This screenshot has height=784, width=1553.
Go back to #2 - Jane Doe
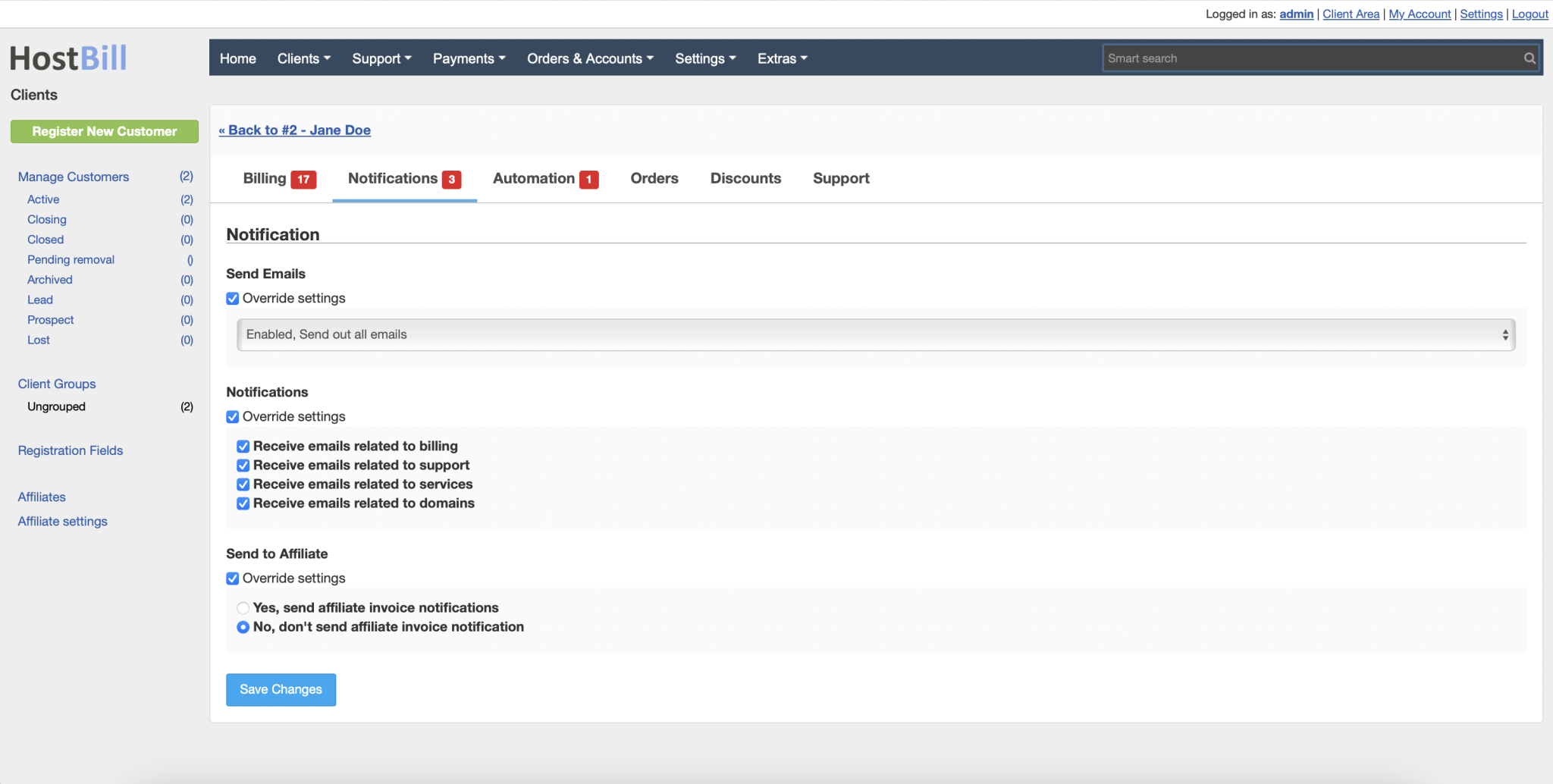tap(294, 130)
